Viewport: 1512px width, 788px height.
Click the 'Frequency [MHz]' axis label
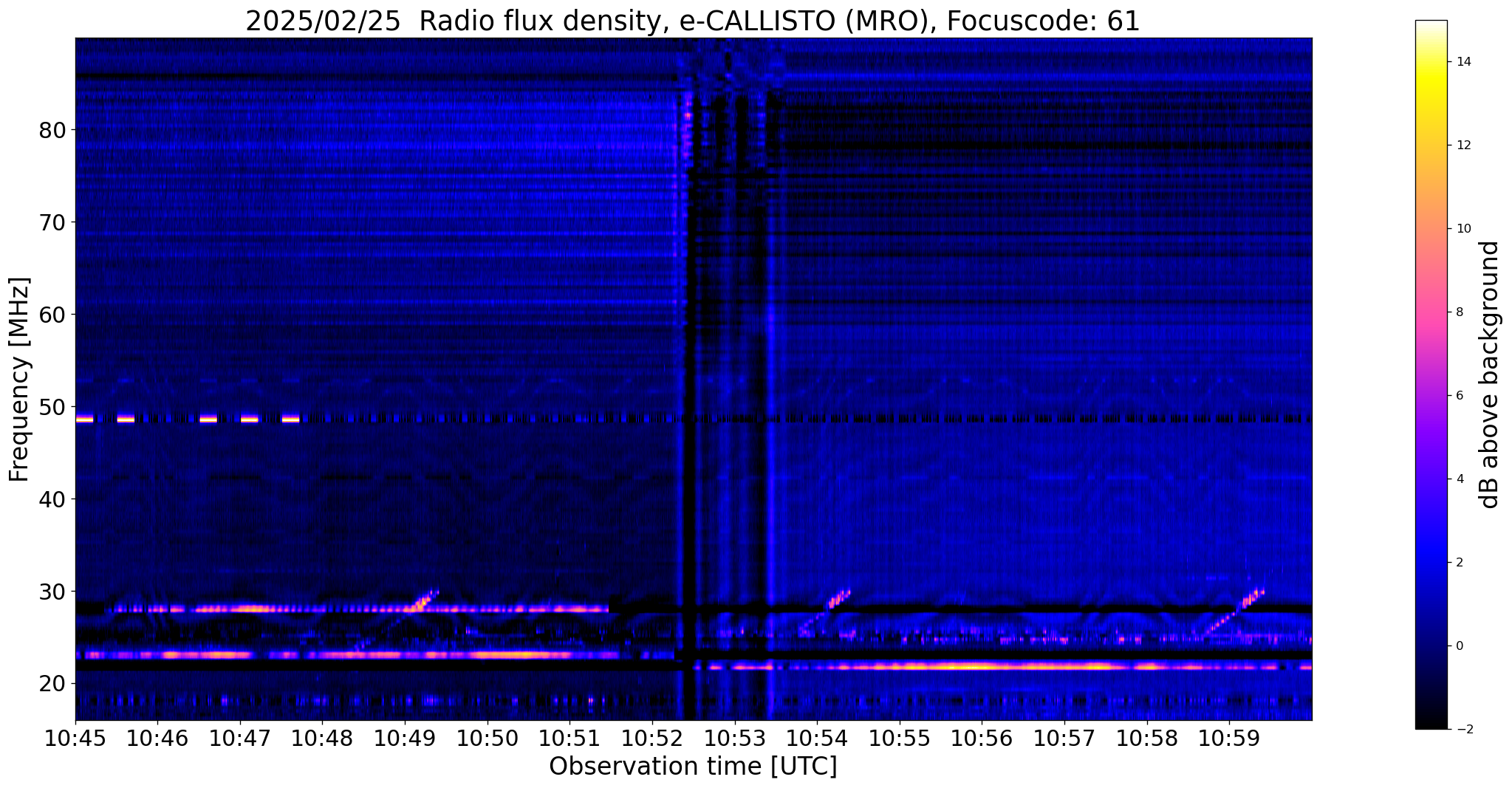tap(20, 379)
